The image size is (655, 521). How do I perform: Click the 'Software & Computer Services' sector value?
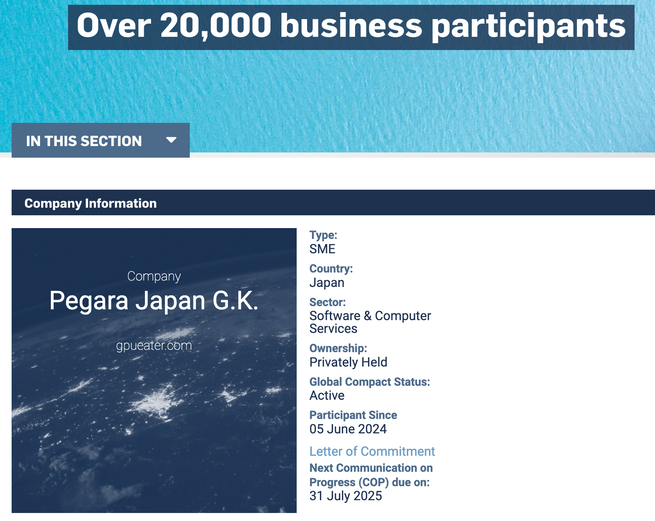point(370,322)
